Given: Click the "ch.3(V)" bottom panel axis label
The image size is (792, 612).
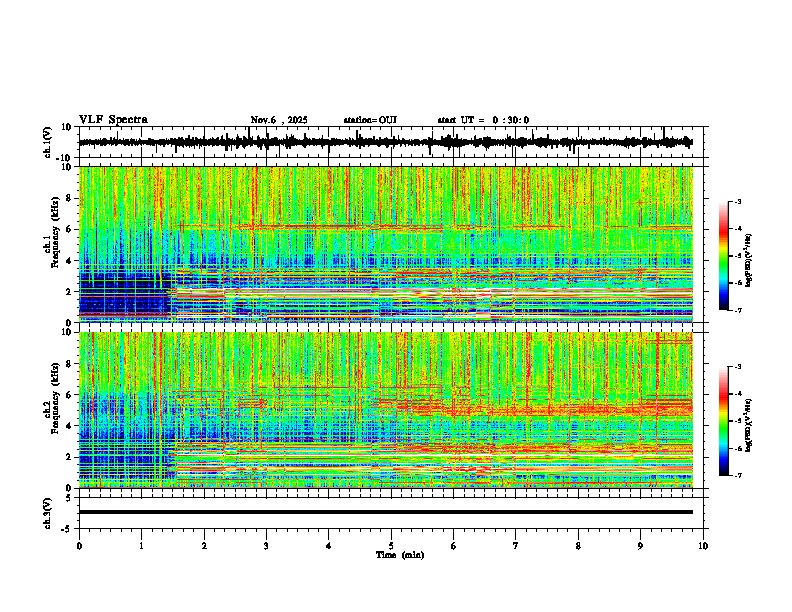Looking at the screenshot, I should pyautogui.click(x=48, y=514).
